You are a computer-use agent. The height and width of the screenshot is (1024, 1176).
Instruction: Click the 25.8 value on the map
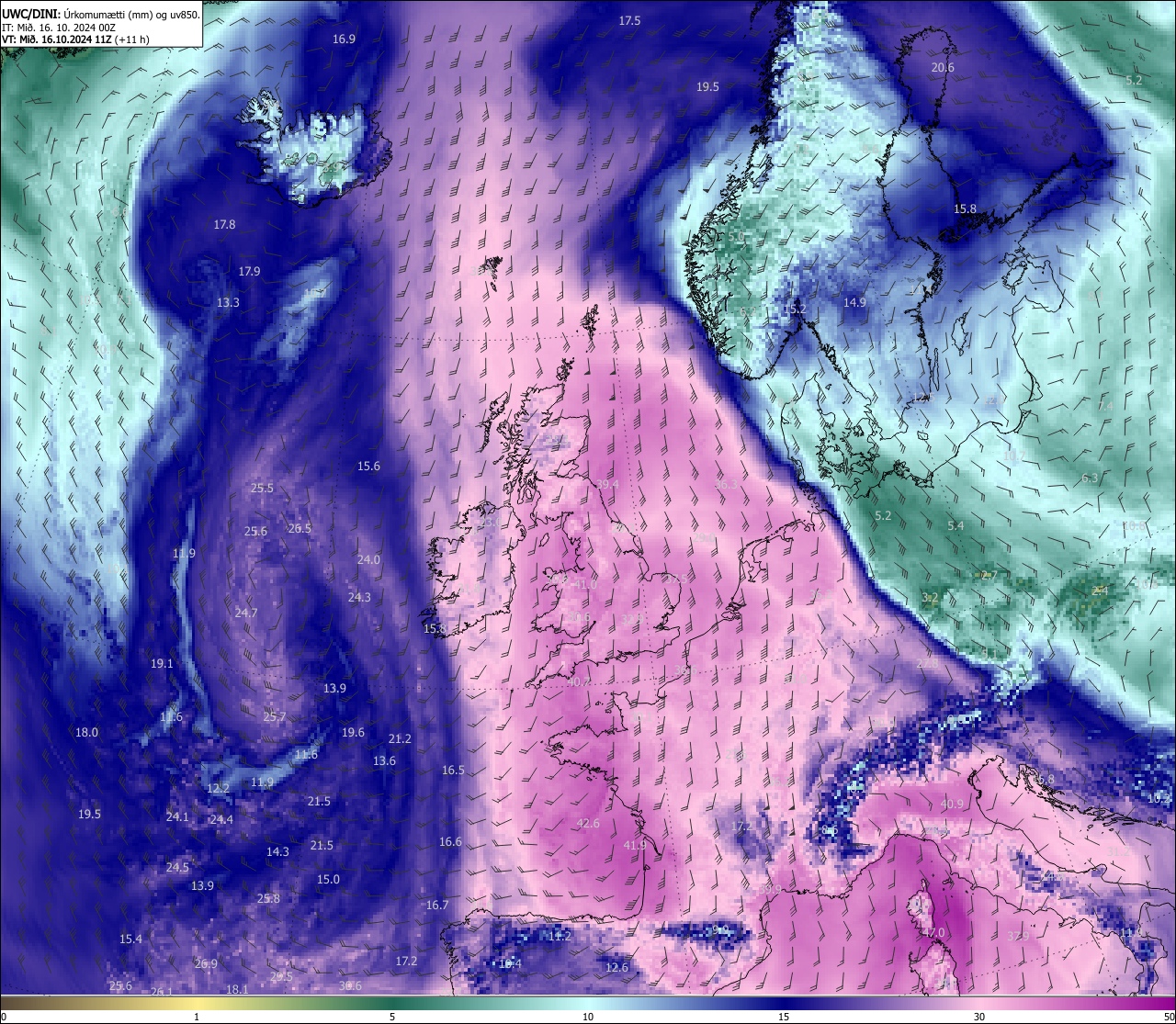tap(268, 899)
